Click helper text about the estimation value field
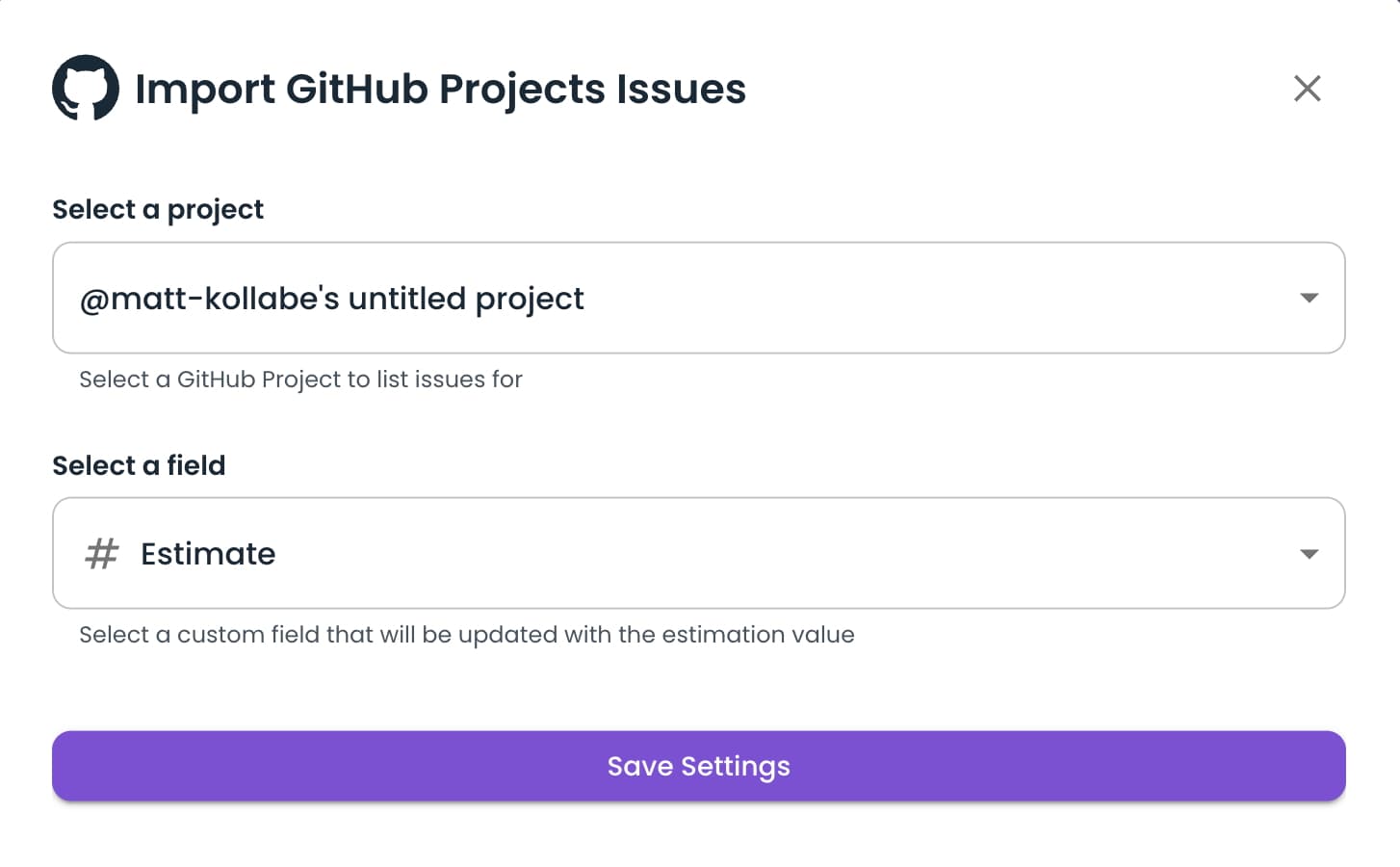This screenshot has height=867, width=1400. tap(466, 635)
